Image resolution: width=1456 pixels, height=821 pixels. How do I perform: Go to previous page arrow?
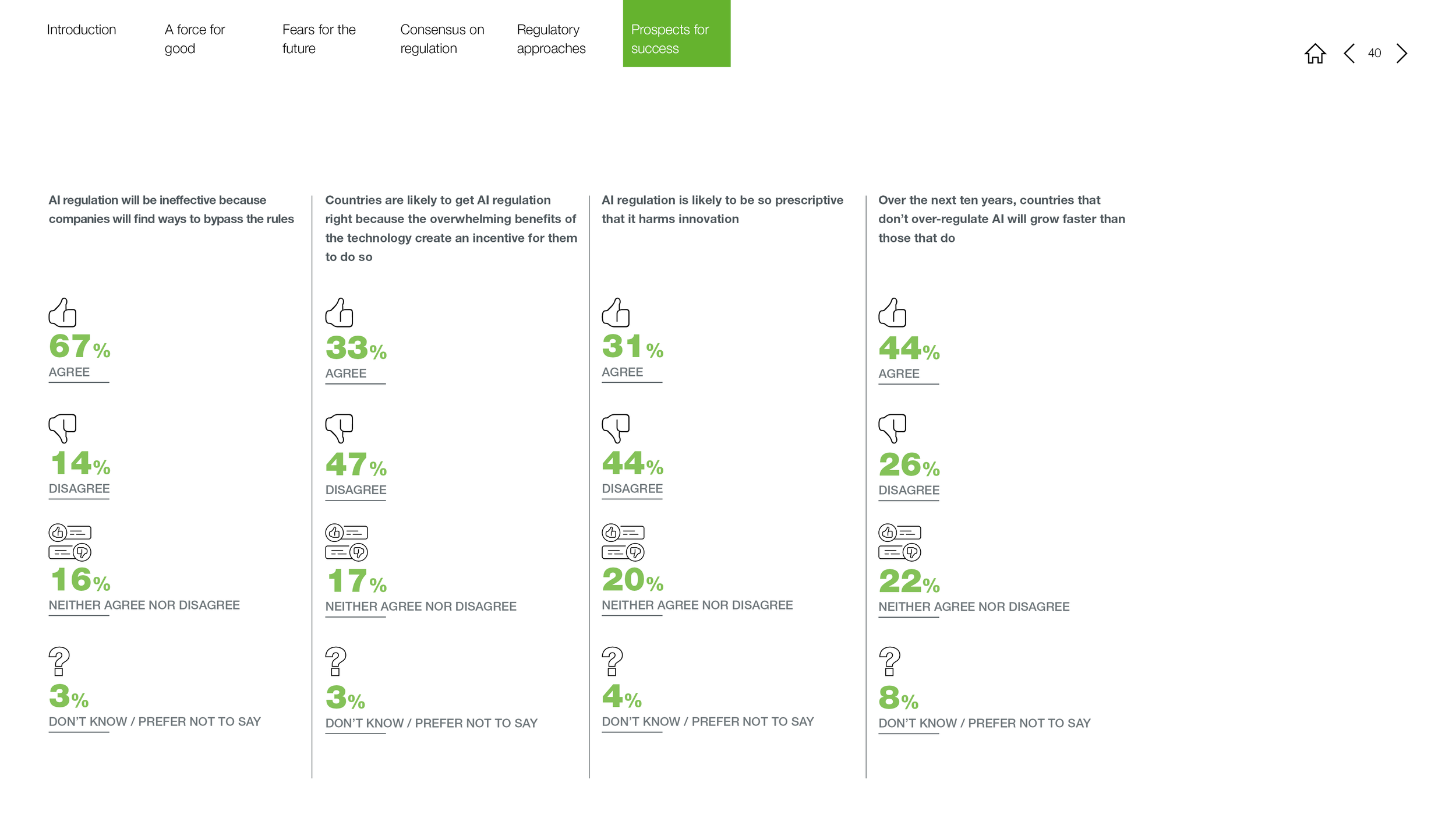pyautogui.click(x=1349, y=53)
